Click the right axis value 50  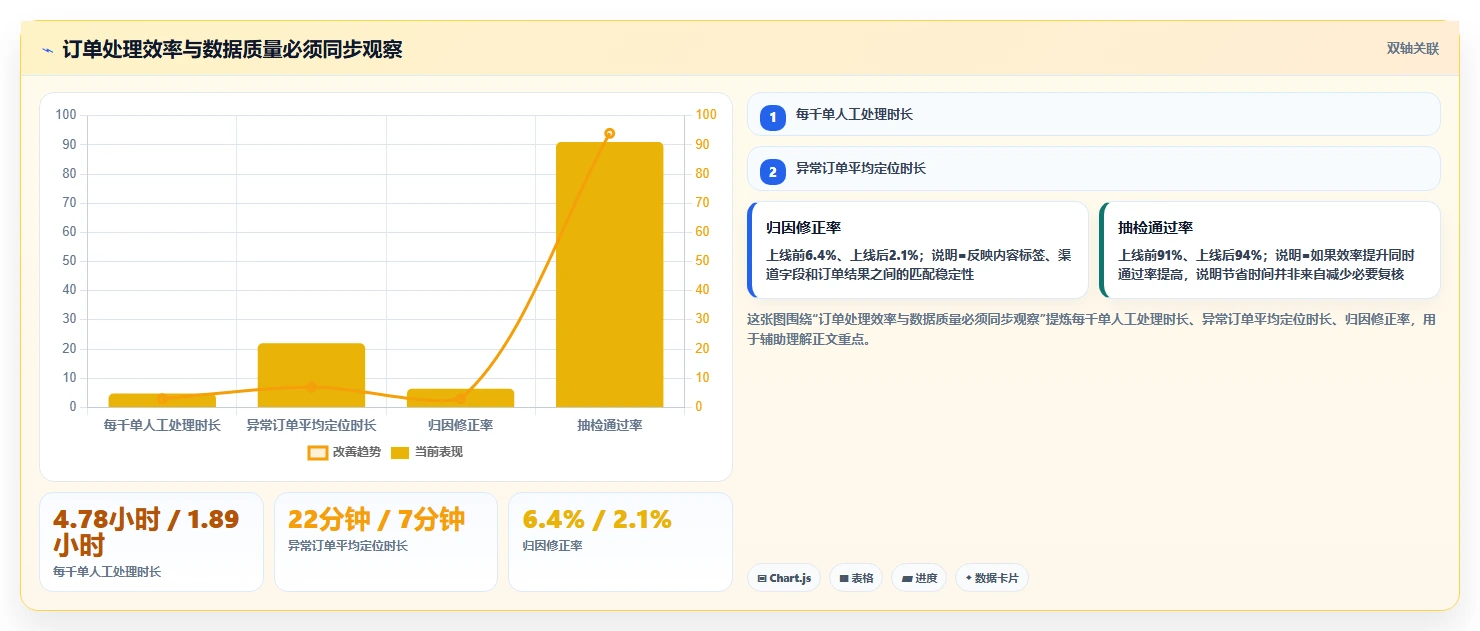702,261
